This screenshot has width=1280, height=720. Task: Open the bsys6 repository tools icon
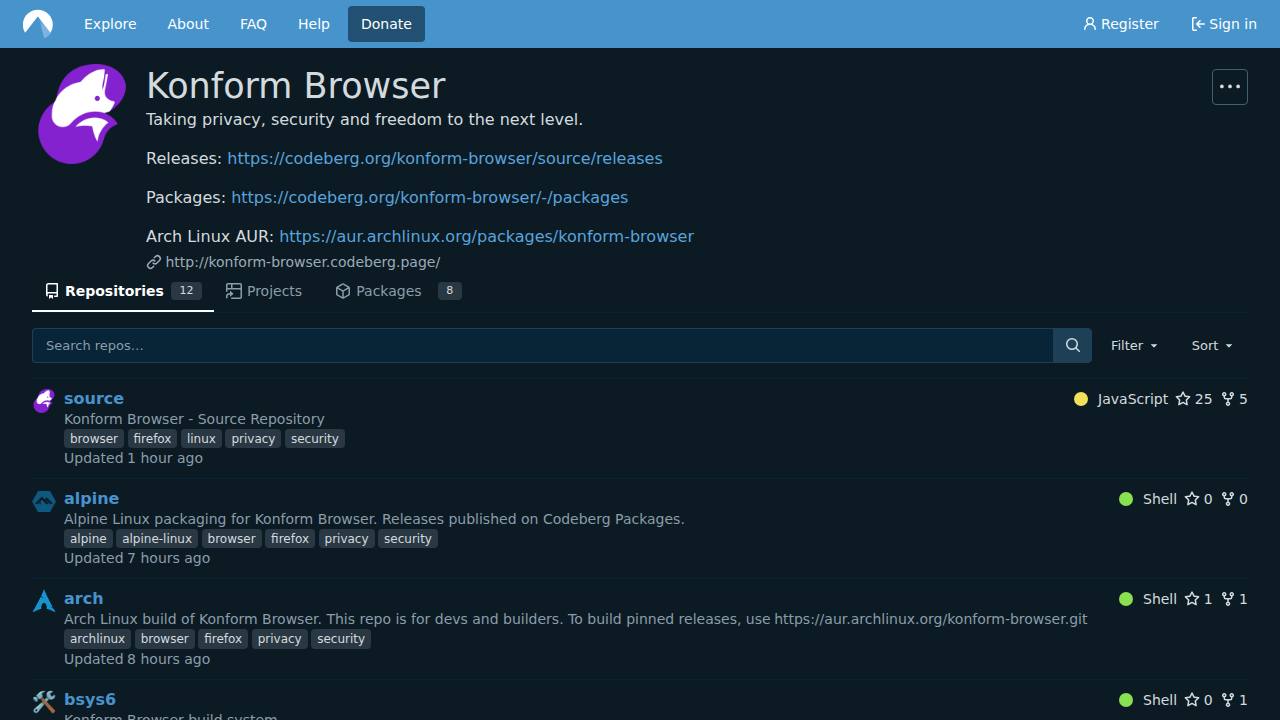click(x=44, y=700)
